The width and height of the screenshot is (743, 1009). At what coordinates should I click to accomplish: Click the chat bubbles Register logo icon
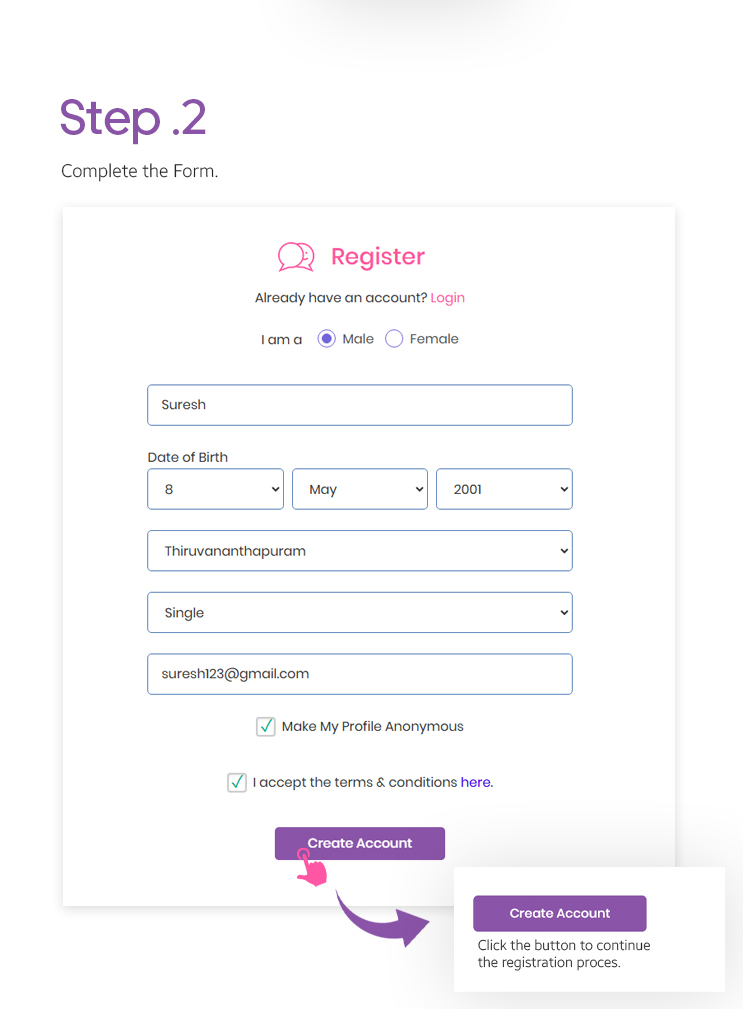(295, 257)
